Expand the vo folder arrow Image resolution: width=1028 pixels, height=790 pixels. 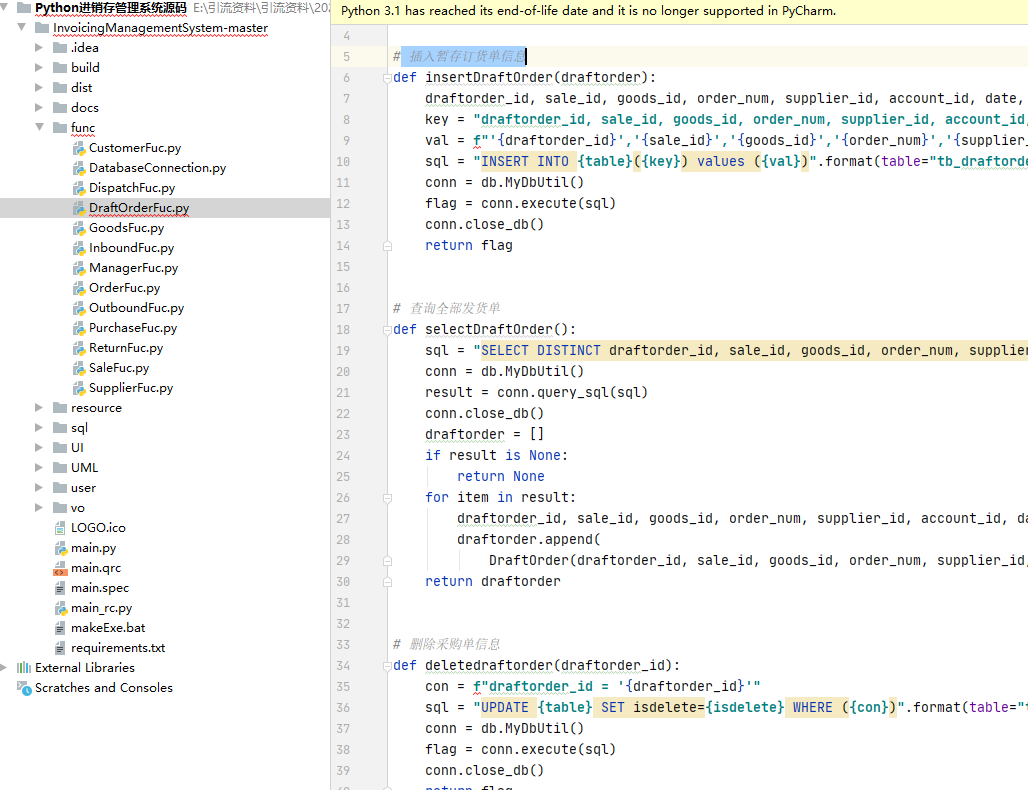click(39, 507)
